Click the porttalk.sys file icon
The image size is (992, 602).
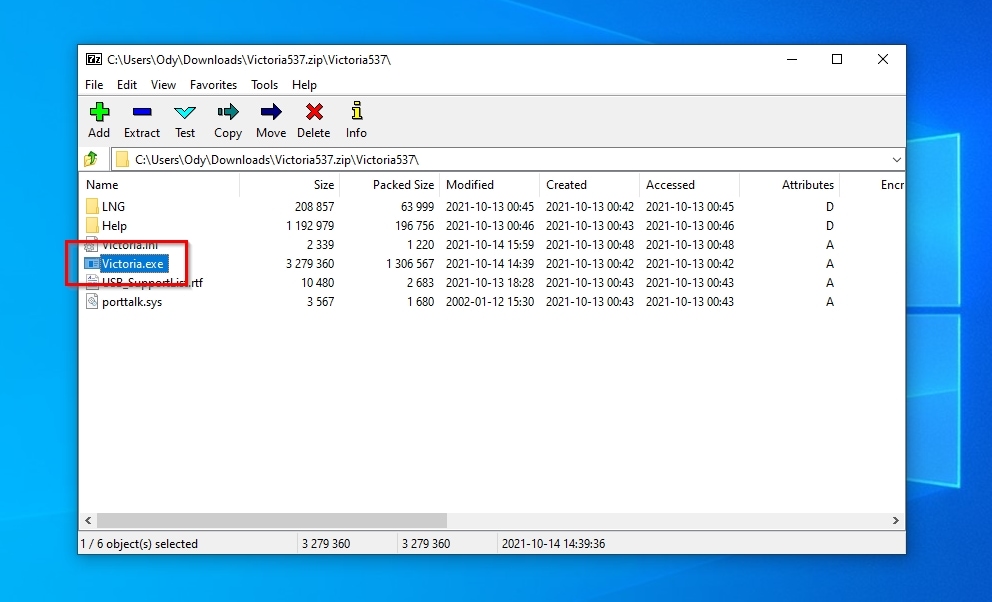coord(92,302)
